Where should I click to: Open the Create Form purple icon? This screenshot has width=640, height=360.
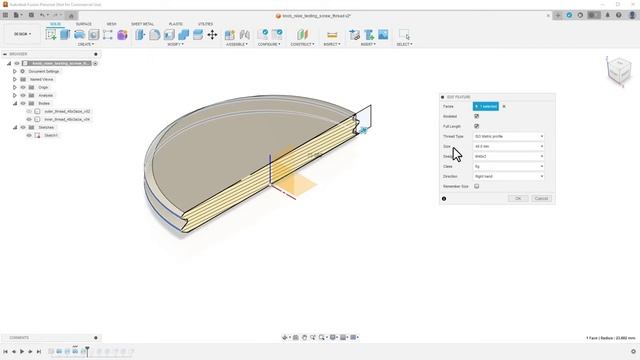click(122, 35)
